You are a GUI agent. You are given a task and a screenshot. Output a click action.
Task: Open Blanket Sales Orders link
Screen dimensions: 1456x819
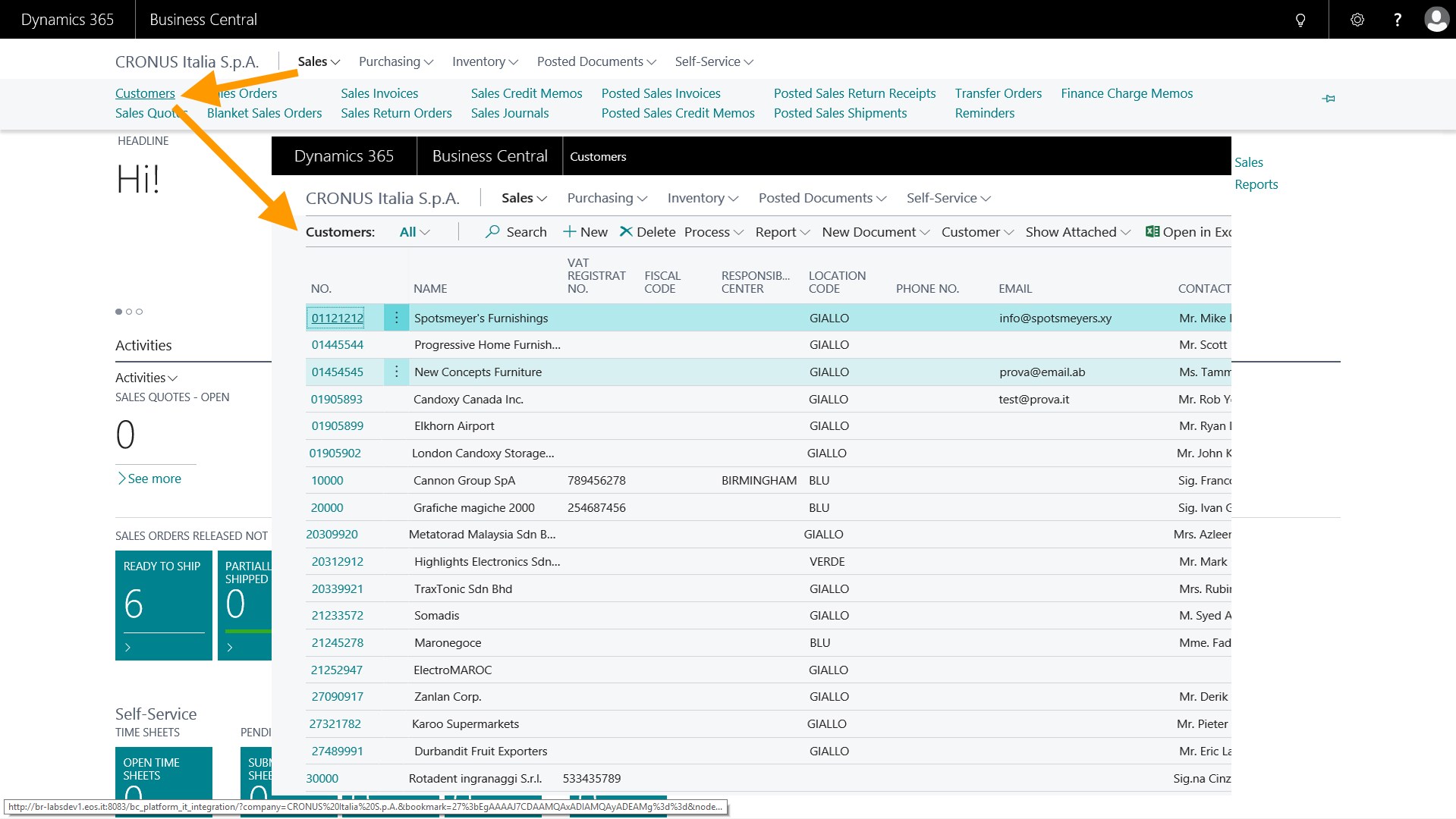click(x=264, y=113)
